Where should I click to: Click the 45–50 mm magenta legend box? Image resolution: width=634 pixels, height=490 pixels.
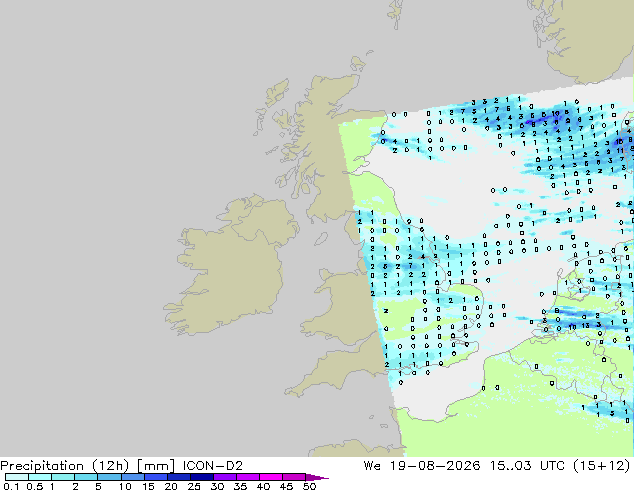click(294, 477)
